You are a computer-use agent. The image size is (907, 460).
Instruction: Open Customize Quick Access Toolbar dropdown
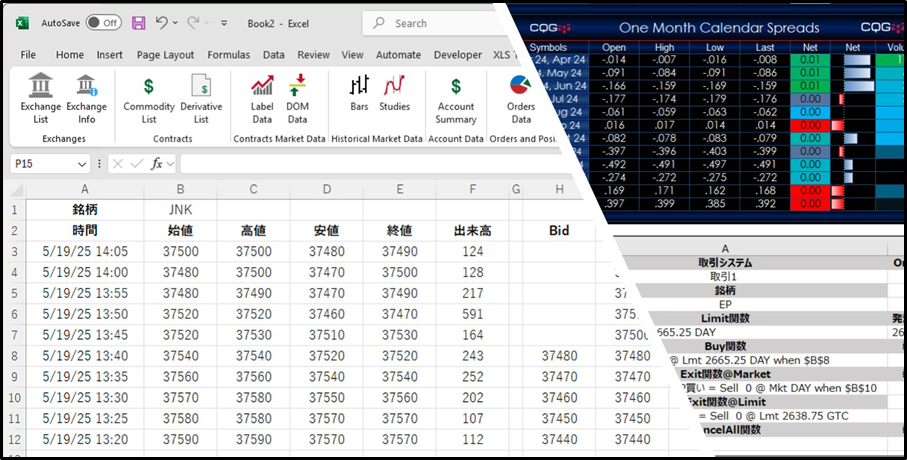[224, 23]
